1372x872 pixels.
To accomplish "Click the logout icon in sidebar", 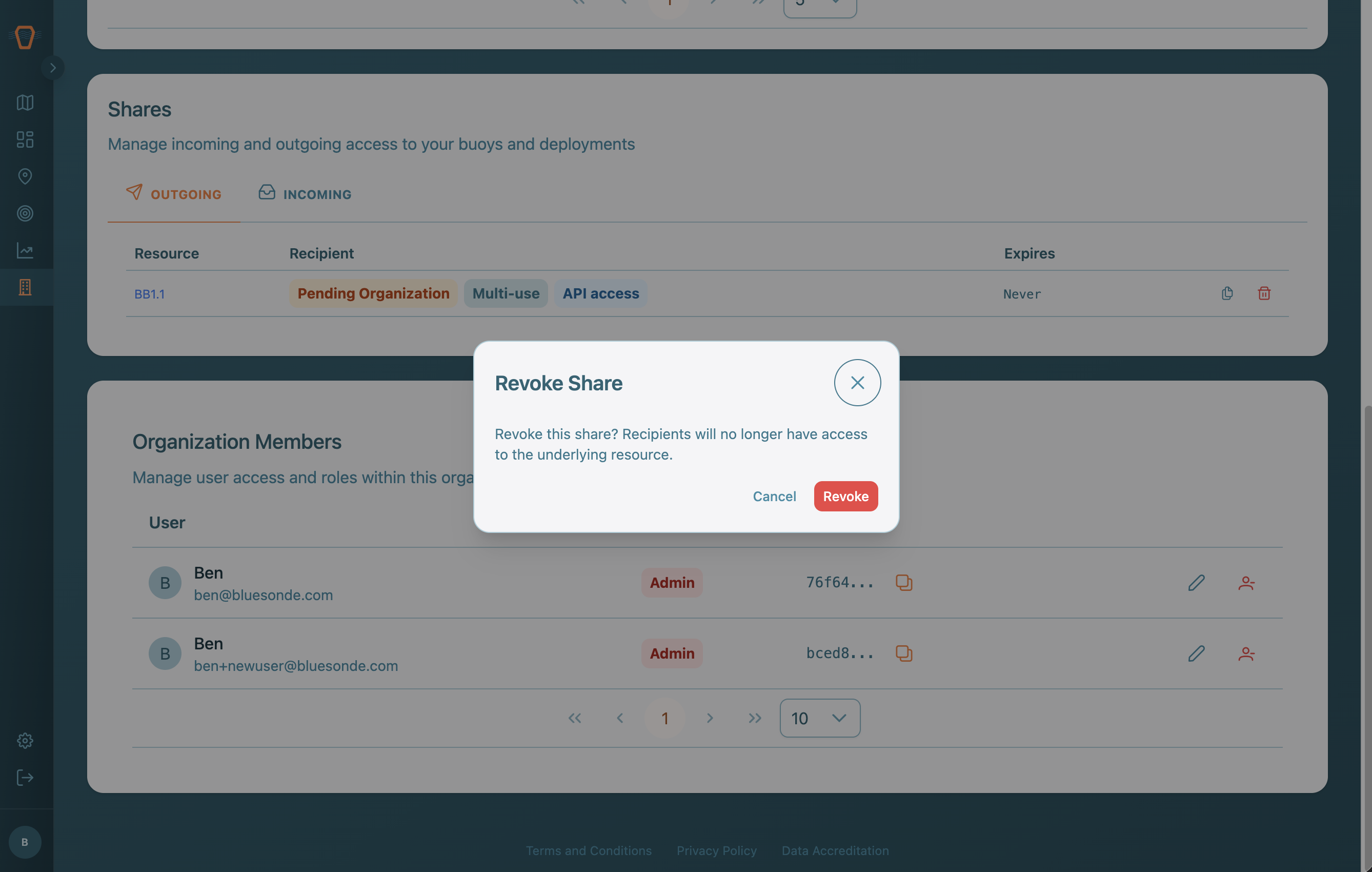I will pos(25,778).
